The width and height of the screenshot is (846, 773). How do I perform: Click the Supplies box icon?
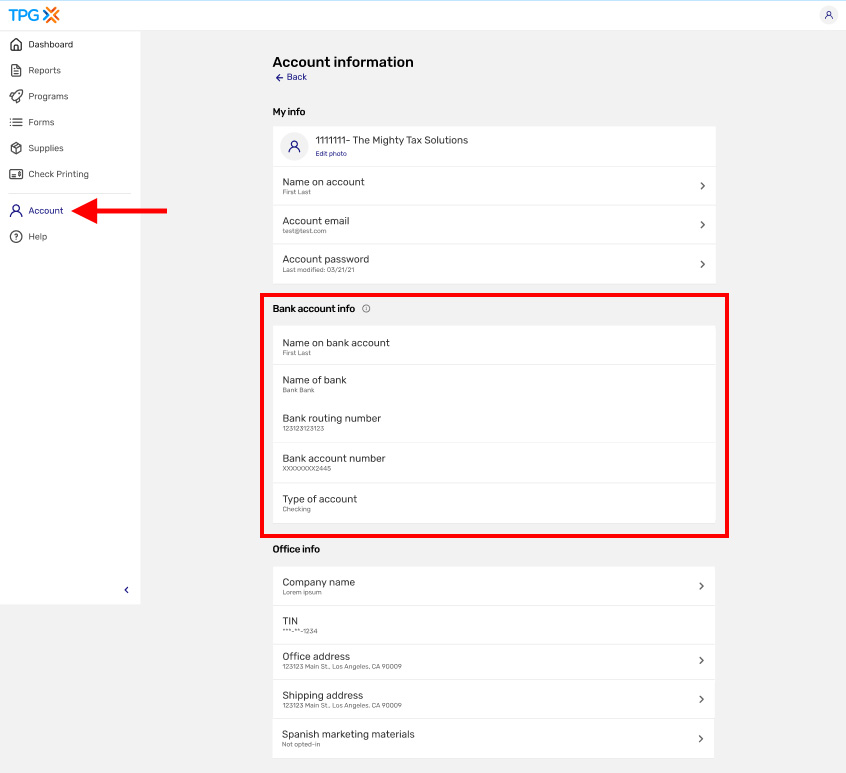point(16,148)
